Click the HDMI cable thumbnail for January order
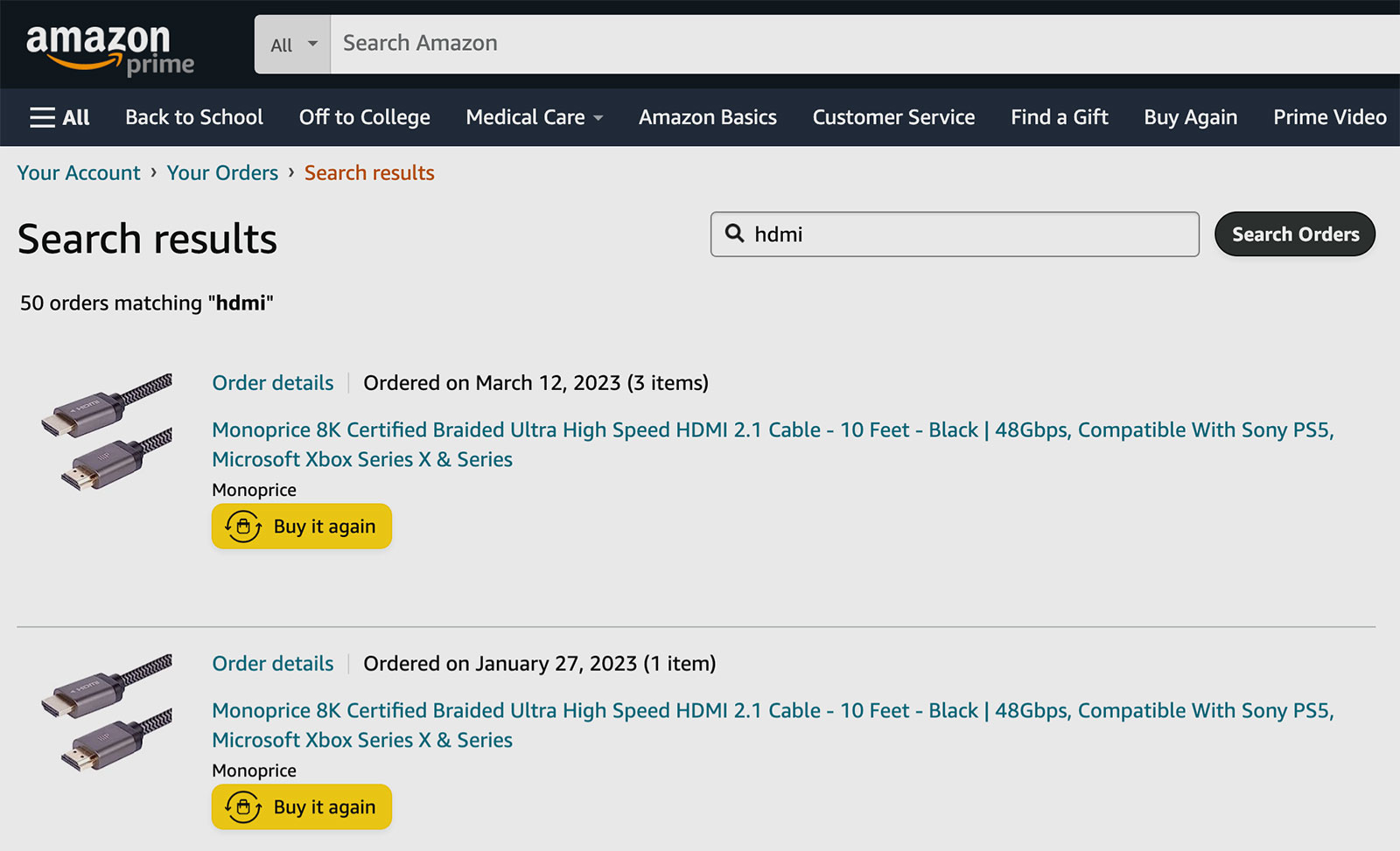Image resolution: width=1400 pixels, height=851 pixels. point(106,713)
